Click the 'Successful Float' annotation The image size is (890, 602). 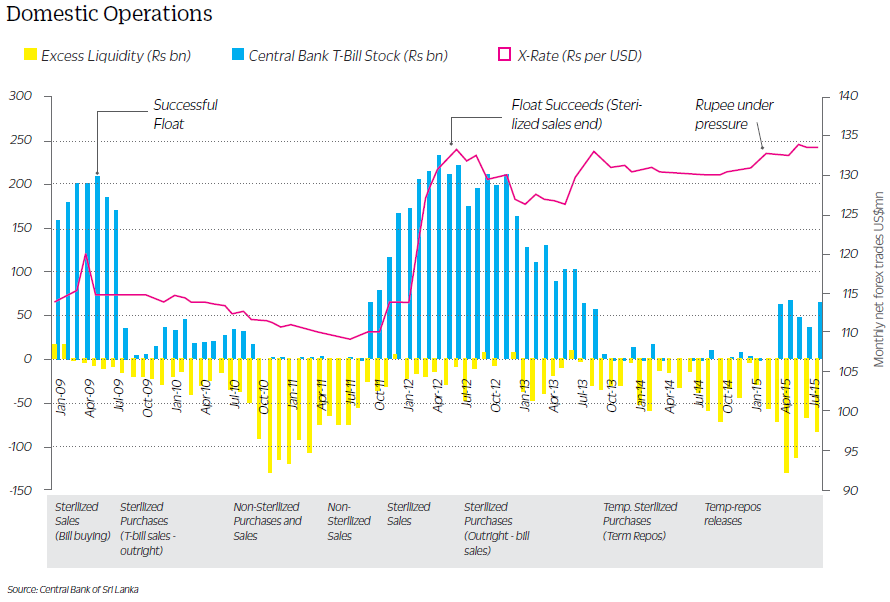(185, 114)
